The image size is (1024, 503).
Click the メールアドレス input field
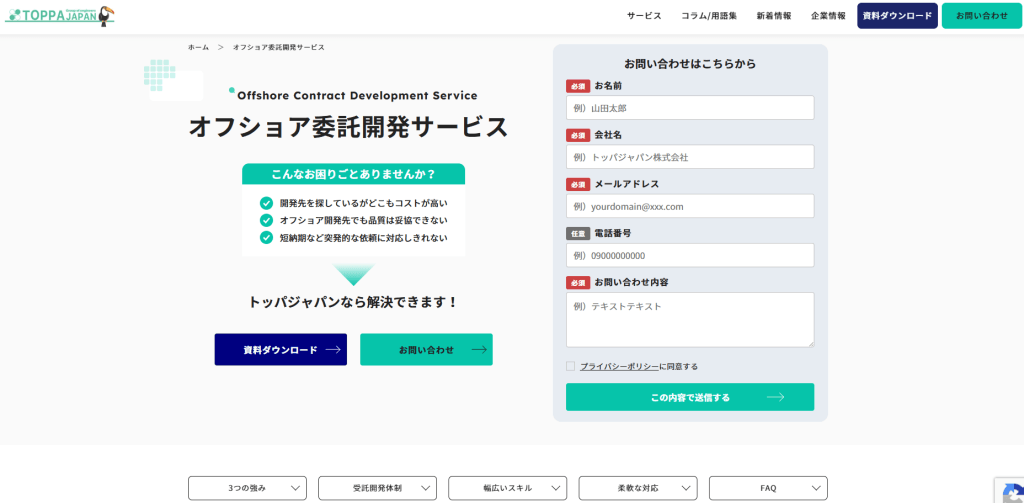(x=690, y=206)
